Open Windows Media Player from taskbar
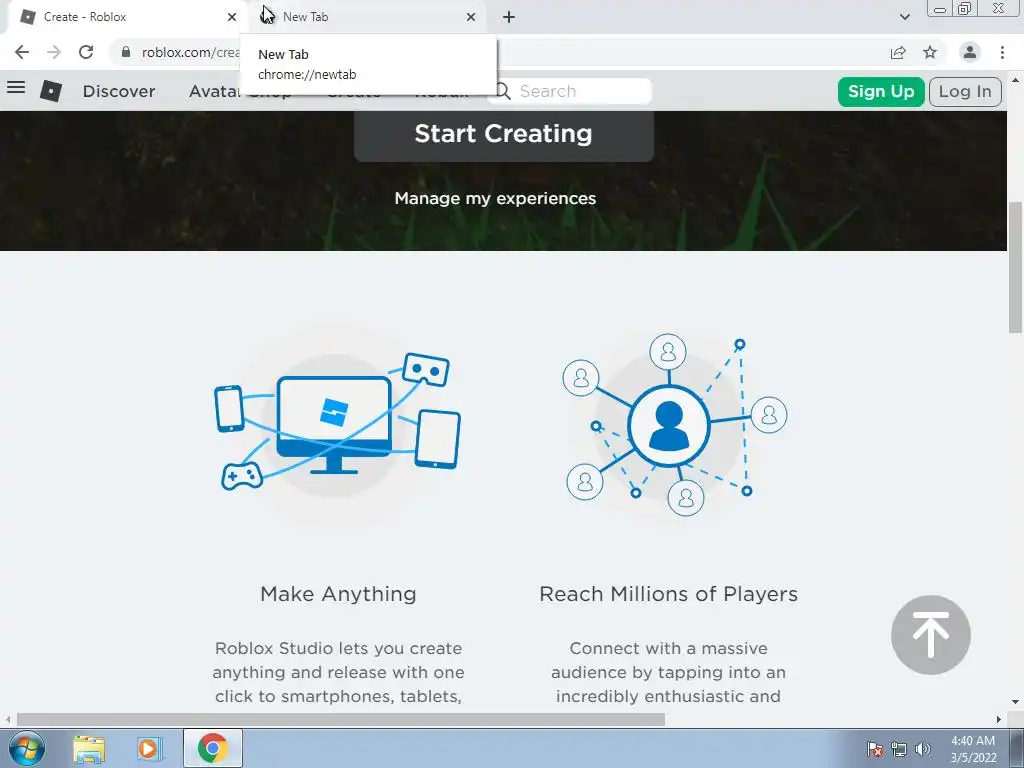 click(x=148, y=749)
